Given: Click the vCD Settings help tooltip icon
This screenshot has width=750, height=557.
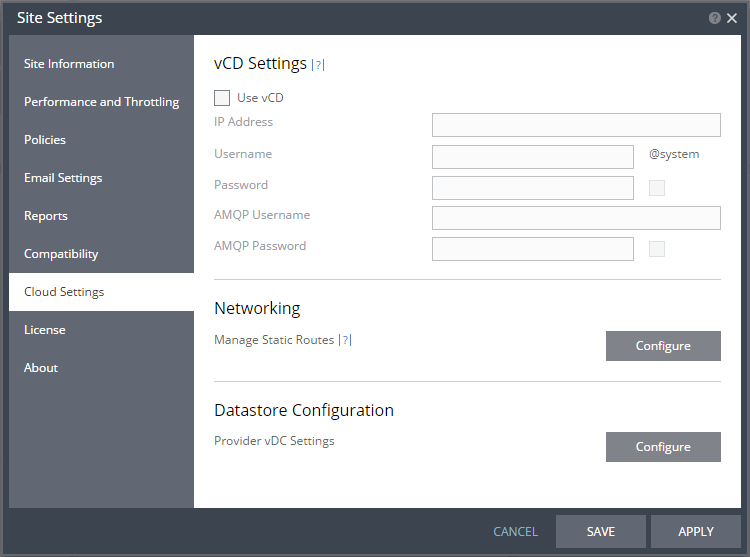Looking at the screenshot, I should coord(318,65).
